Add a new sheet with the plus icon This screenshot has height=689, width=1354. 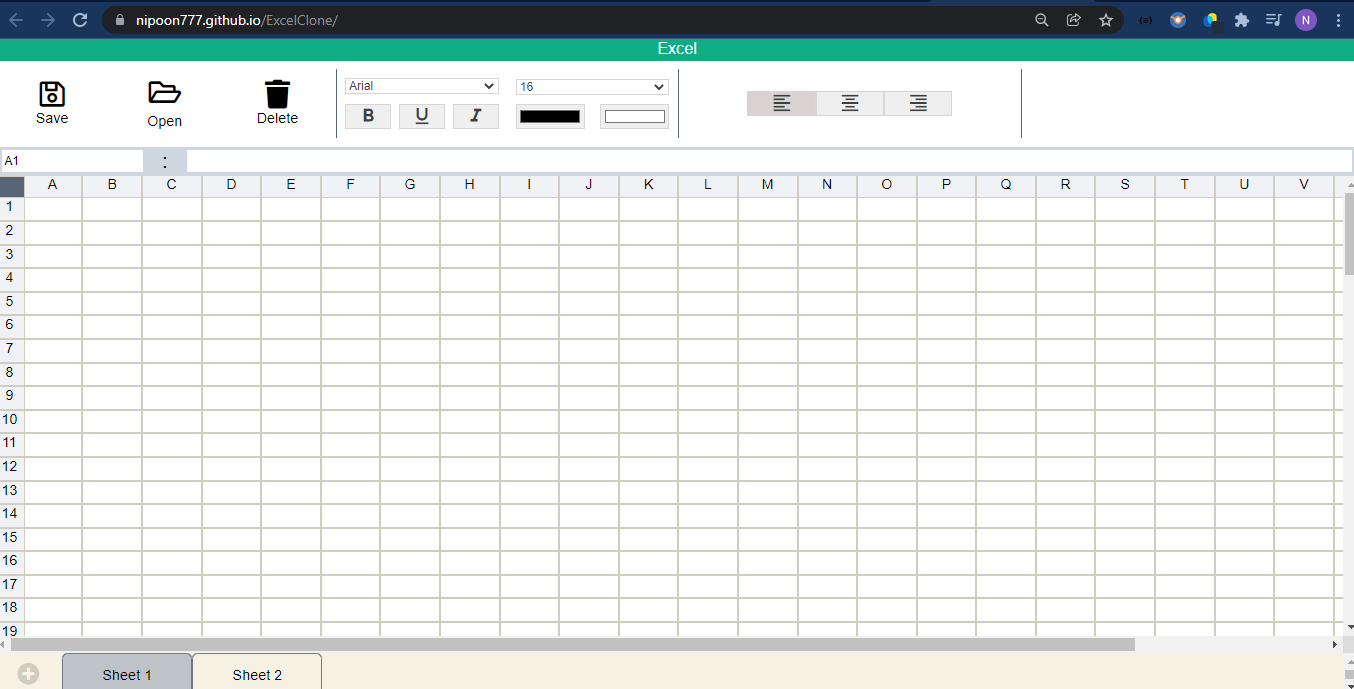coord(28,674)
